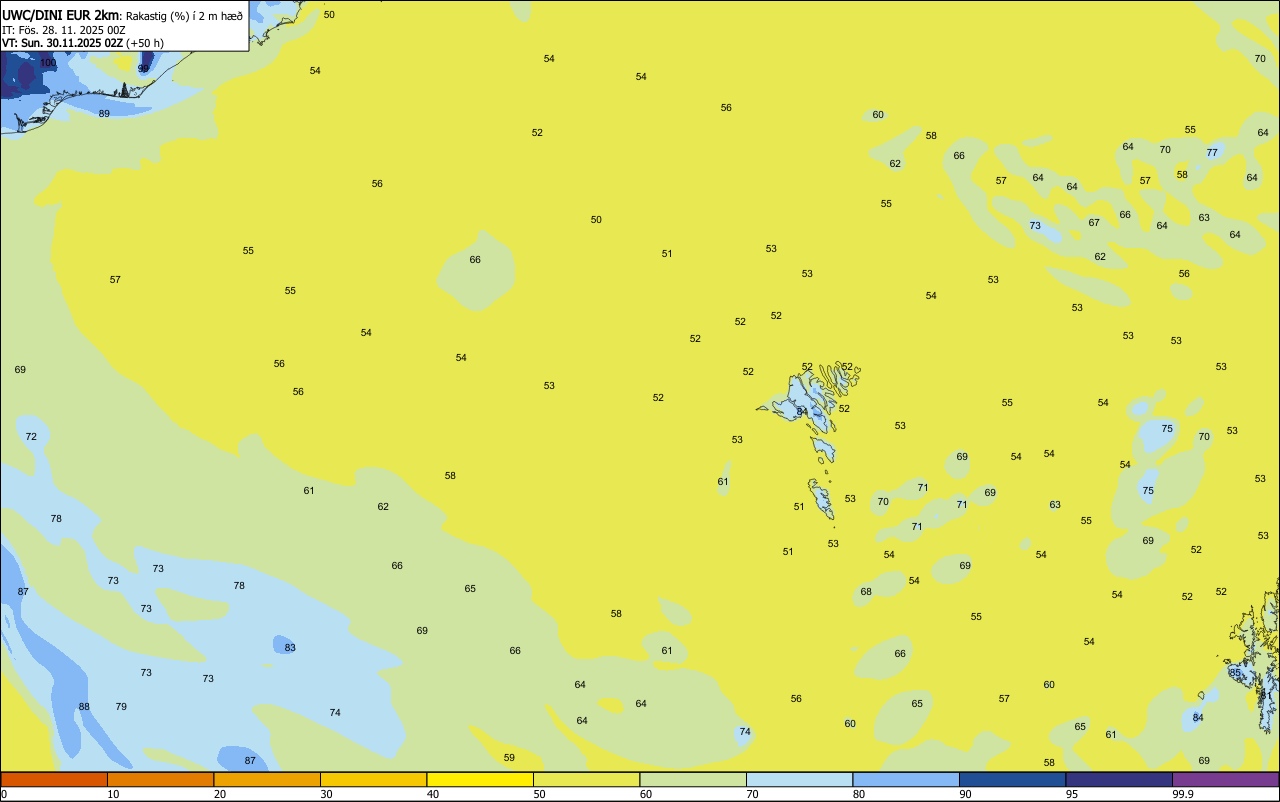Click the '20' legend tick label
Image resolution: width=1280 pixels, height=802 pixels.
point(220,794)
